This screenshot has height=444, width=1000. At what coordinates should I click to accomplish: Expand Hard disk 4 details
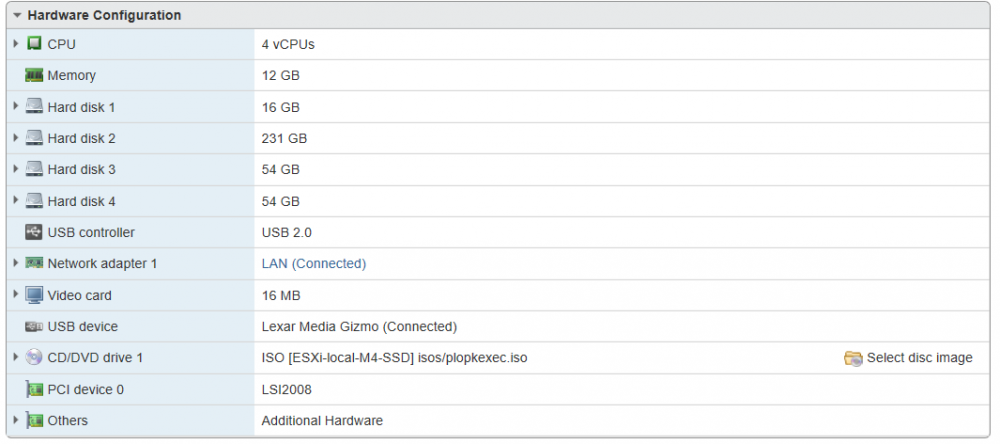click(x=16, y=201)
